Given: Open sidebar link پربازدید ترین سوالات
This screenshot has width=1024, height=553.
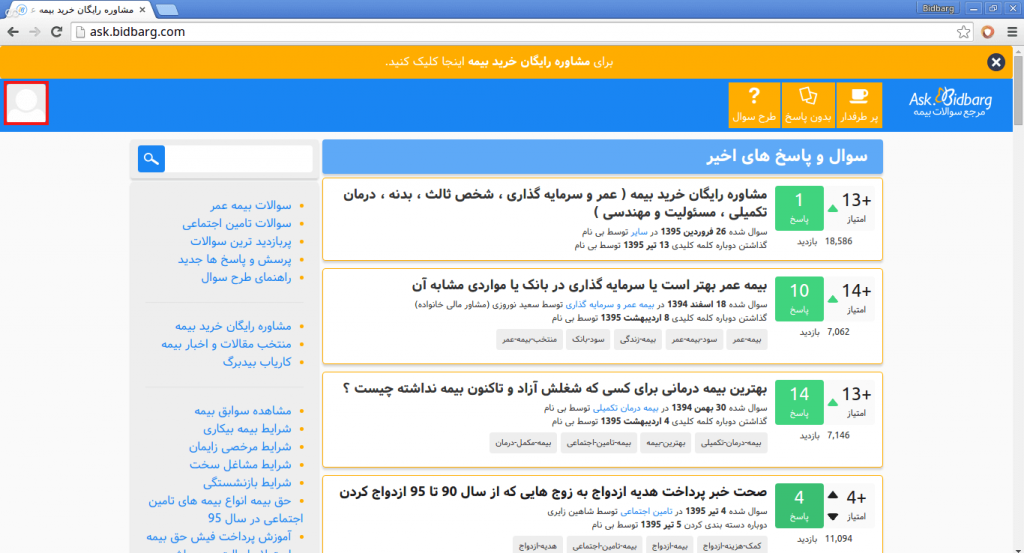Looking at the screenshot, I should (x=241, y=242).
